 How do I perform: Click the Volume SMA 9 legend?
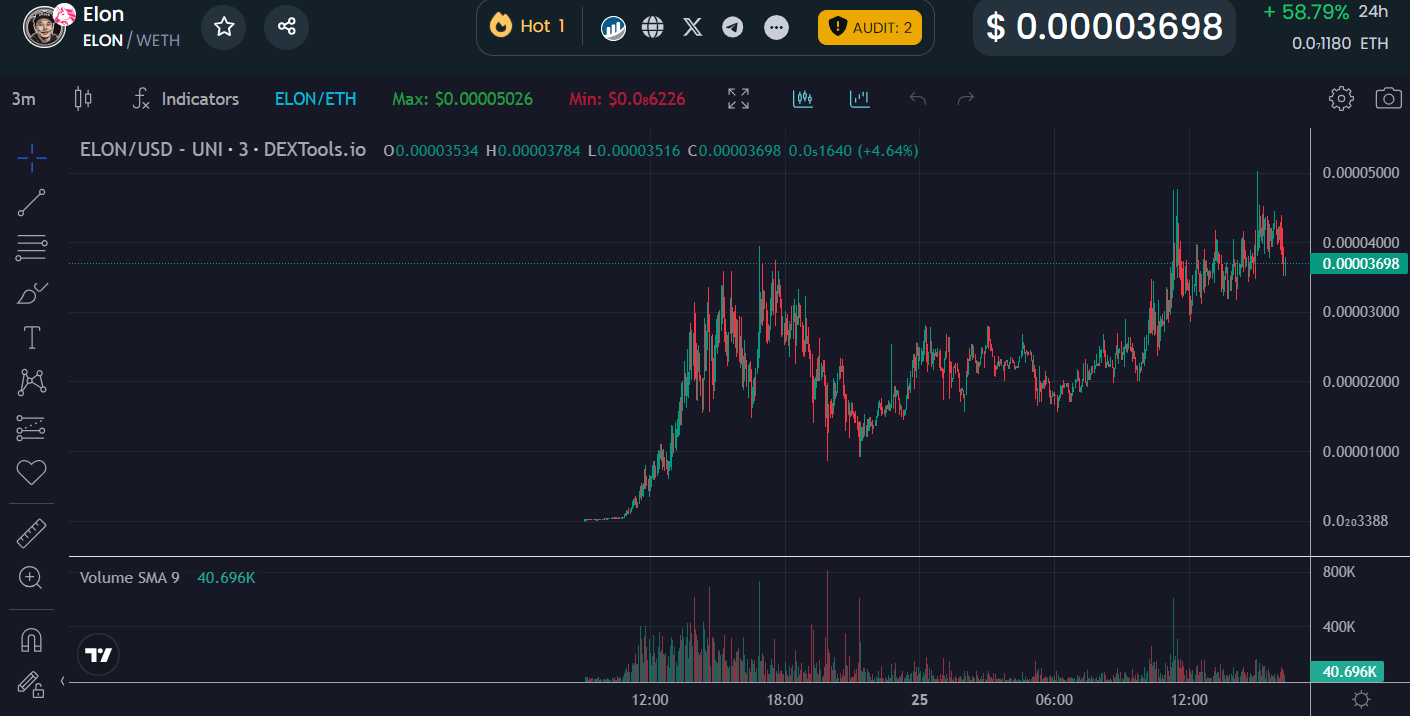tap(130, 577)
